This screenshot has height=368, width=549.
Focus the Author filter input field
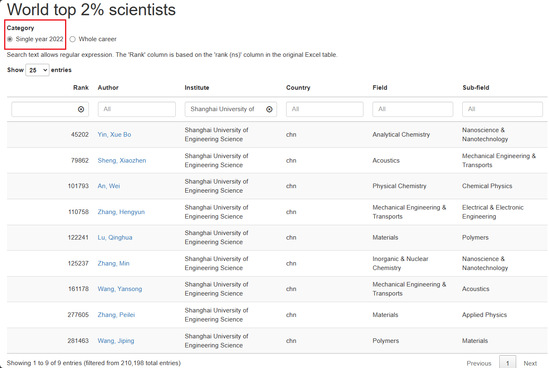[x=137, y=109]
